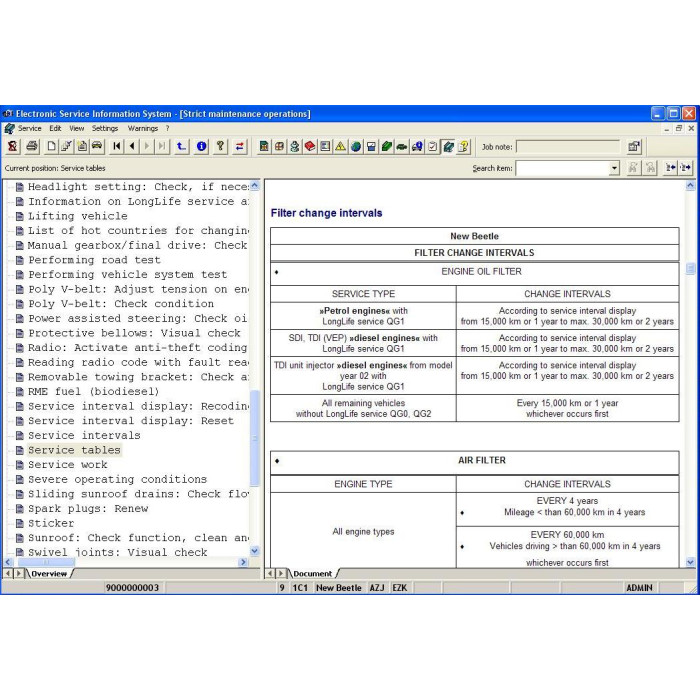Open the blue information 'i' icon

tap(201, 146)
